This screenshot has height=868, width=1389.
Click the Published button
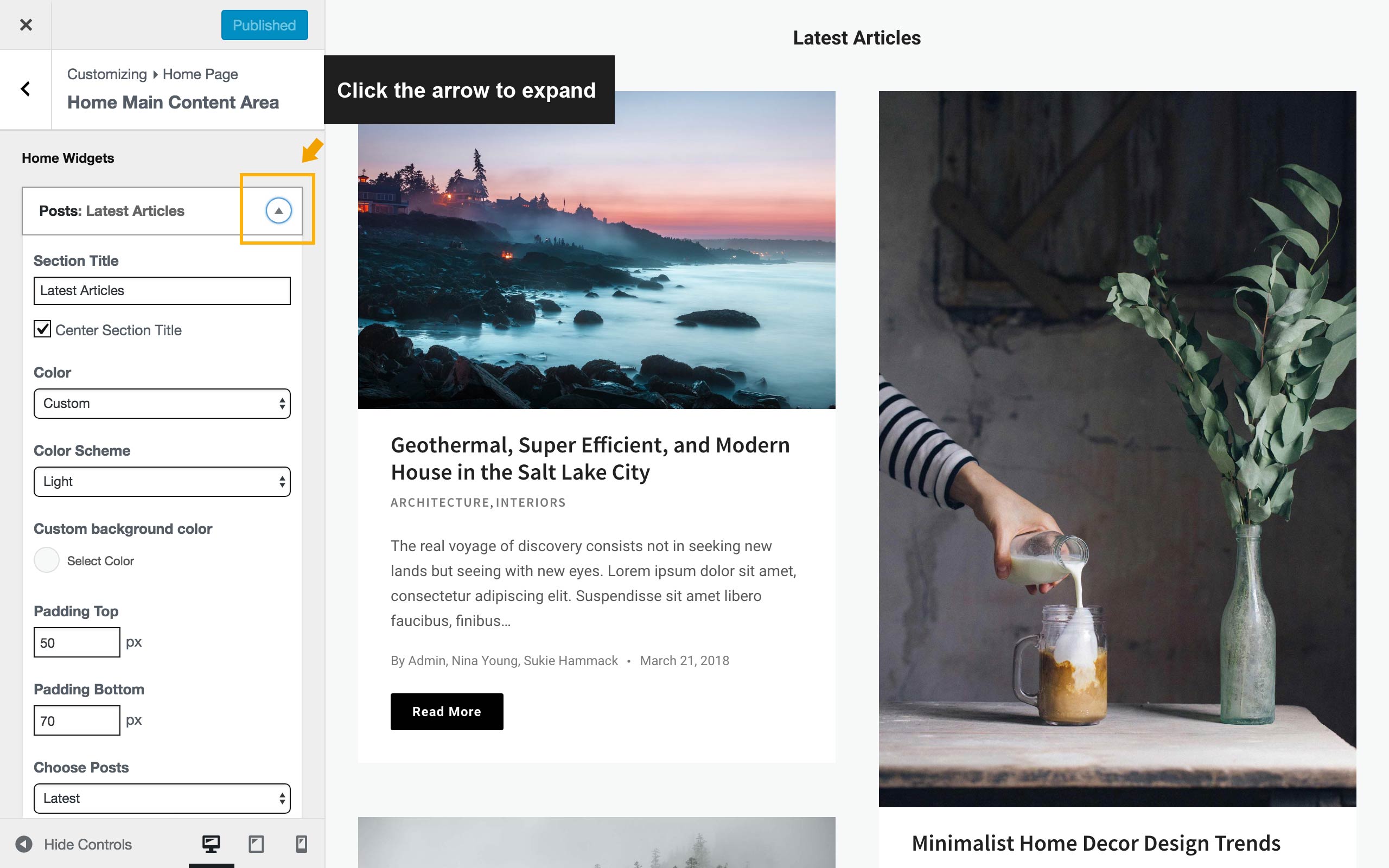pyautogui.click(x=265, y=25)
